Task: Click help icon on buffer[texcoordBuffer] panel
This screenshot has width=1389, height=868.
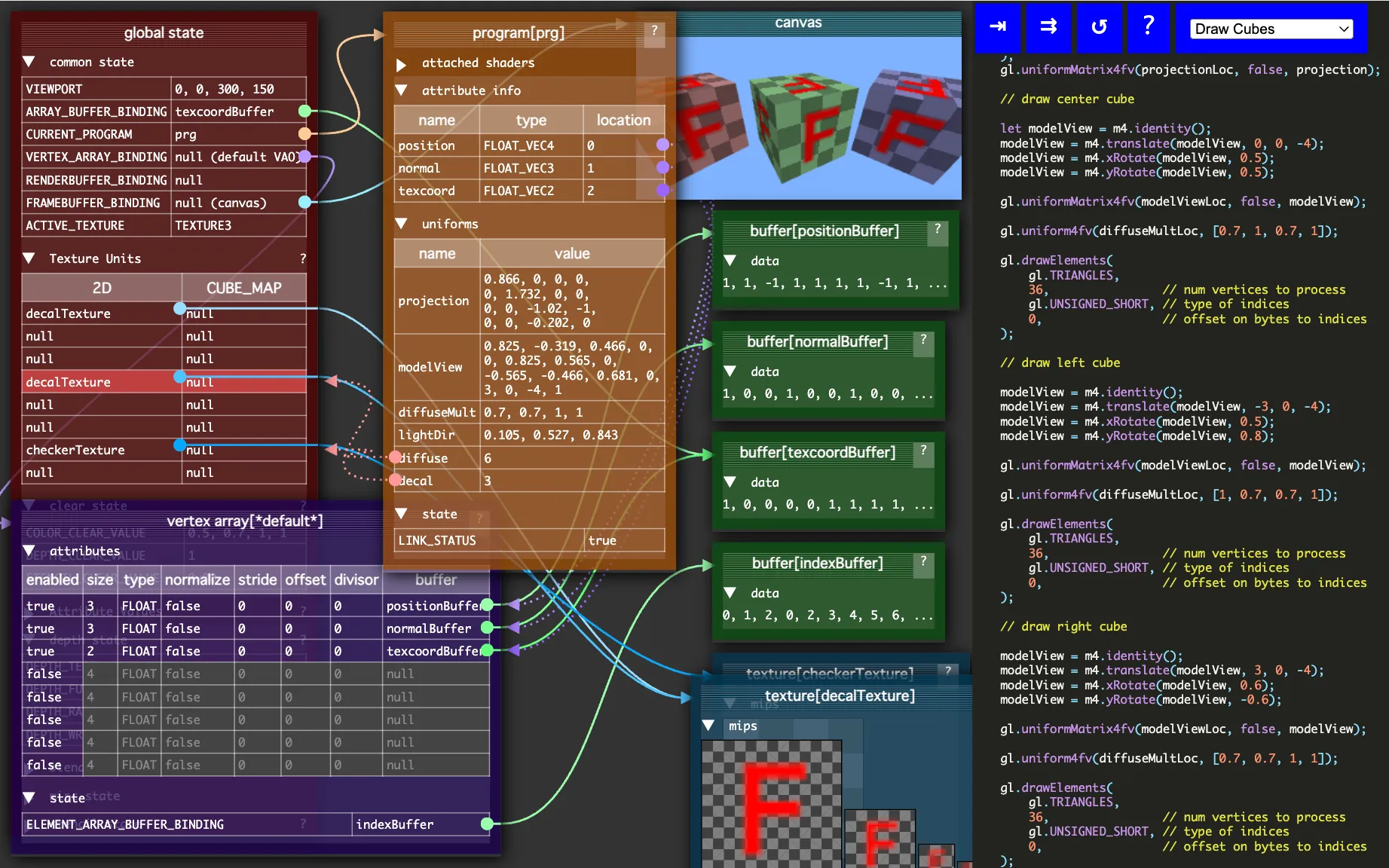Action: tap(923, 451)
